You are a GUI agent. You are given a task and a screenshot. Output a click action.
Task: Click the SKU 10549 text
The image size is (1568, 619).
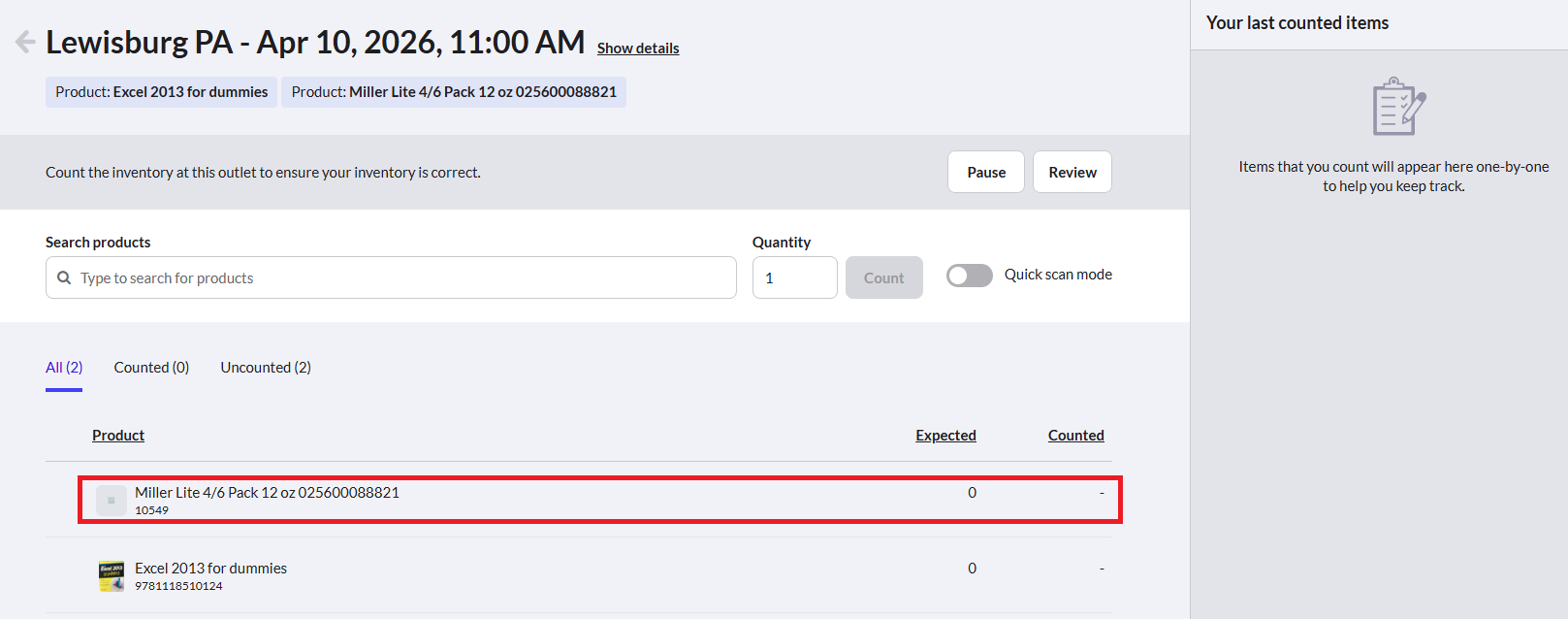[151, 510]
